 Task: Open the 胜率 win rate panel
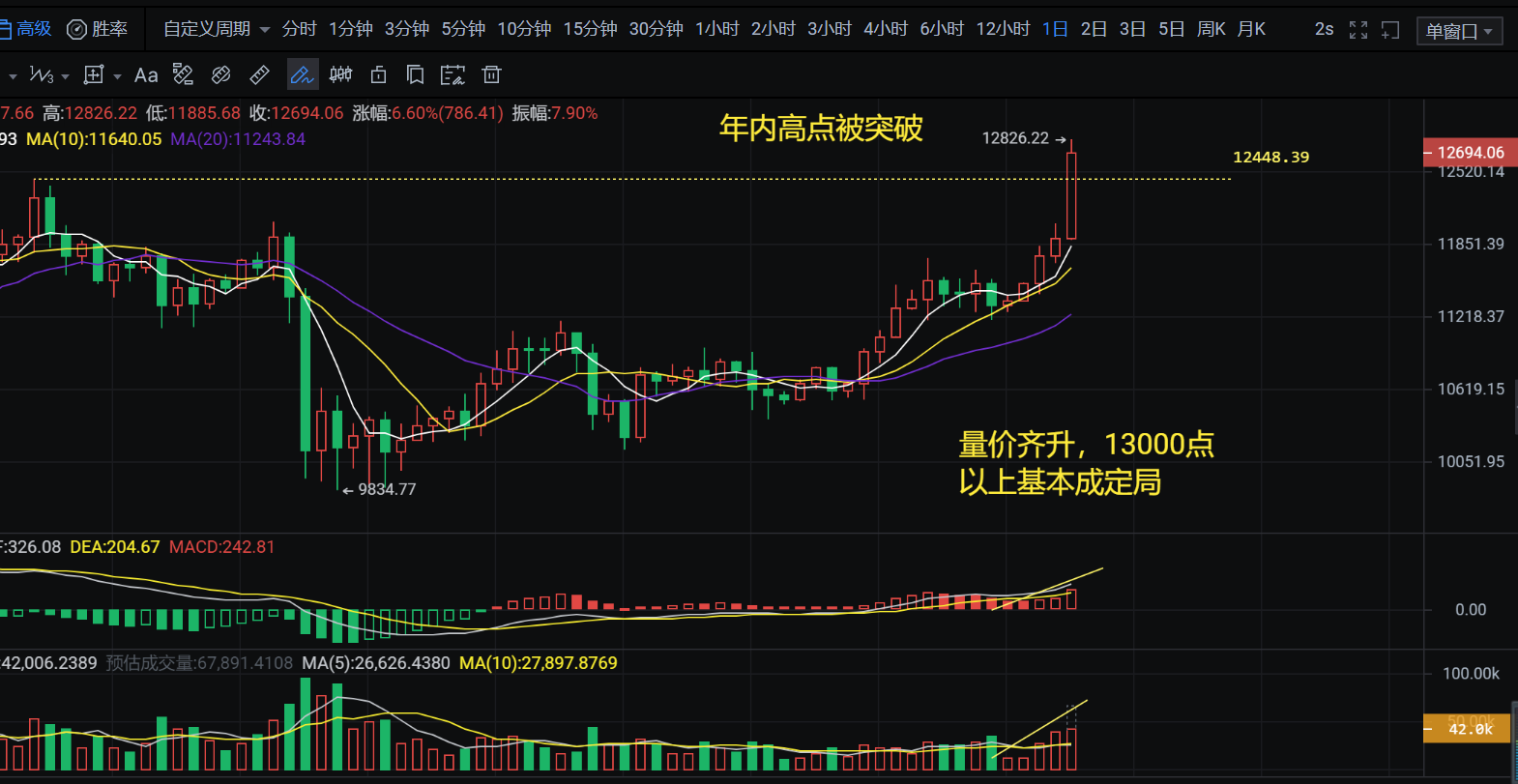tap(97, 29)
